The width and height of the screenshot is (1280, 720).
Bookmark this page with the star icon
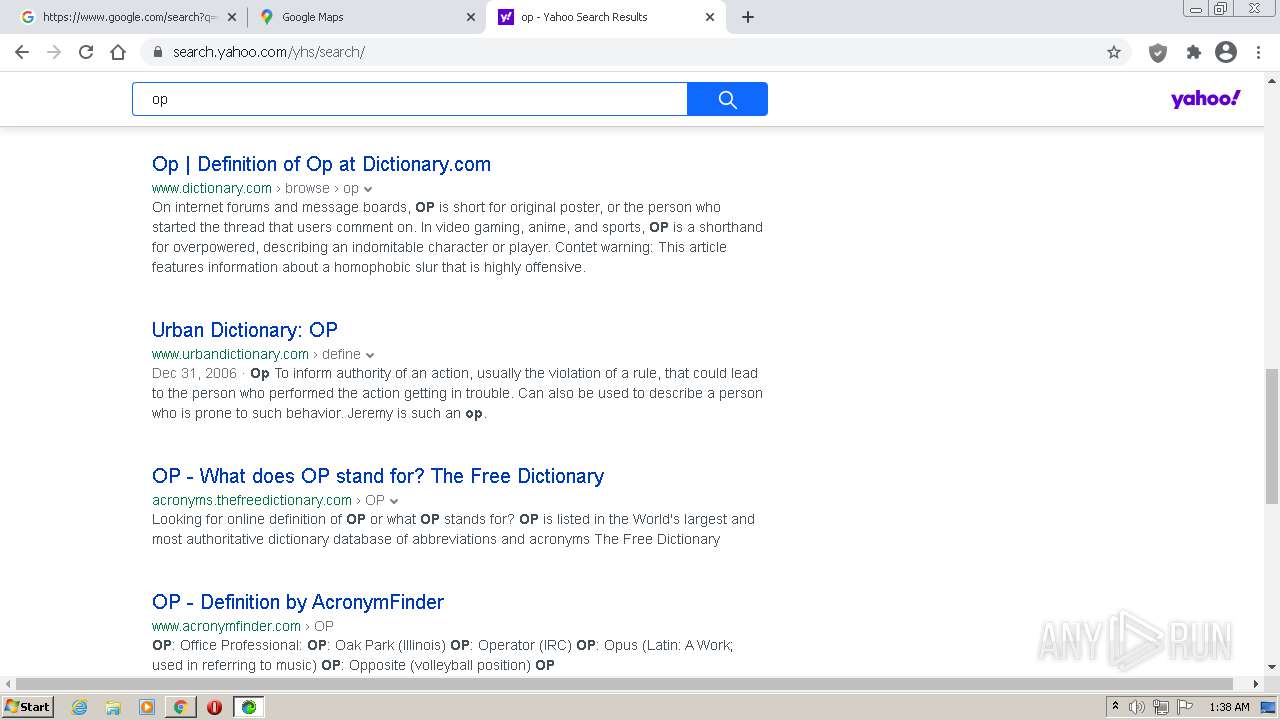pos(1114,52)
